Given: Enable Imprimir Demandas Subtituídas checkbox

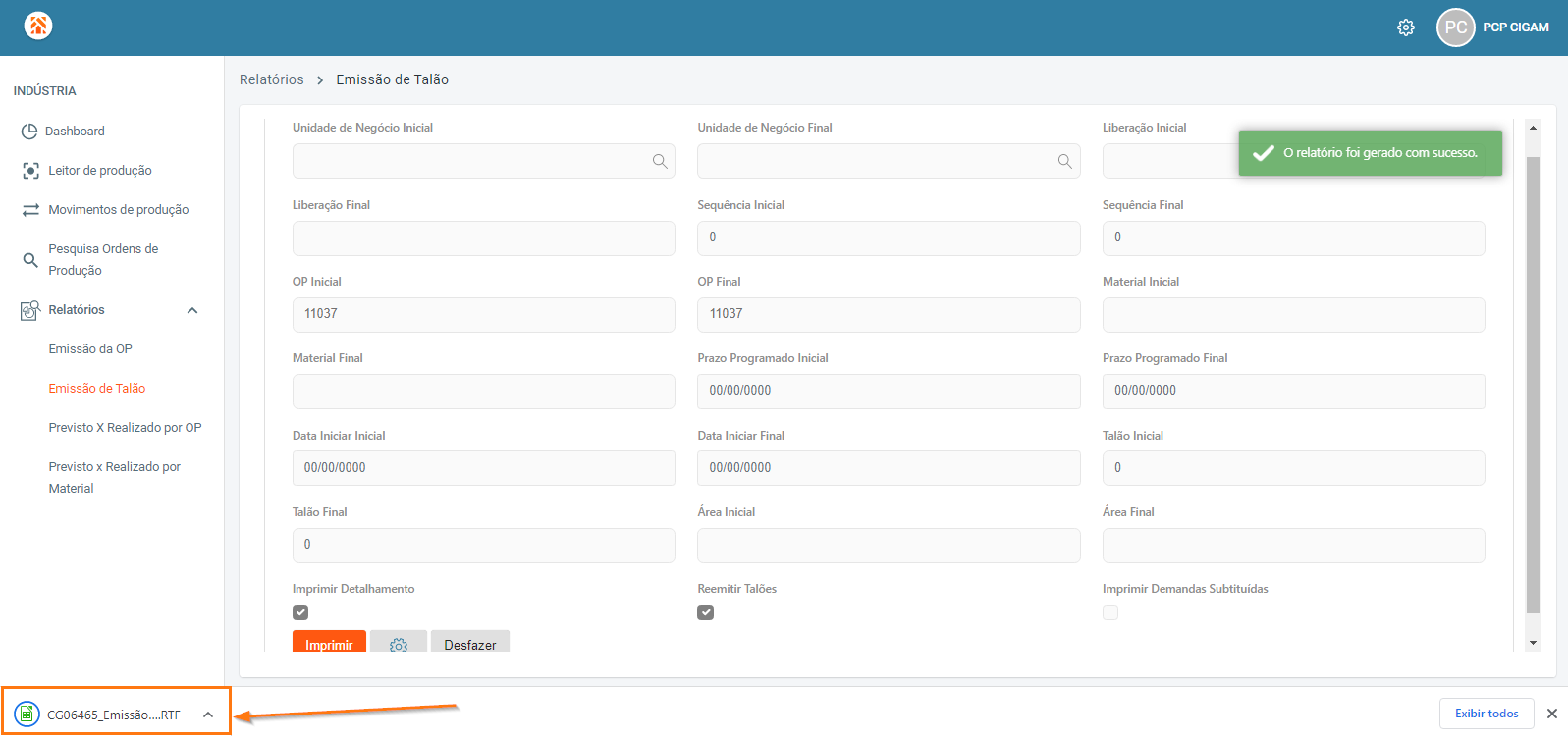Looking at the screenshot, I should 1110,612.
